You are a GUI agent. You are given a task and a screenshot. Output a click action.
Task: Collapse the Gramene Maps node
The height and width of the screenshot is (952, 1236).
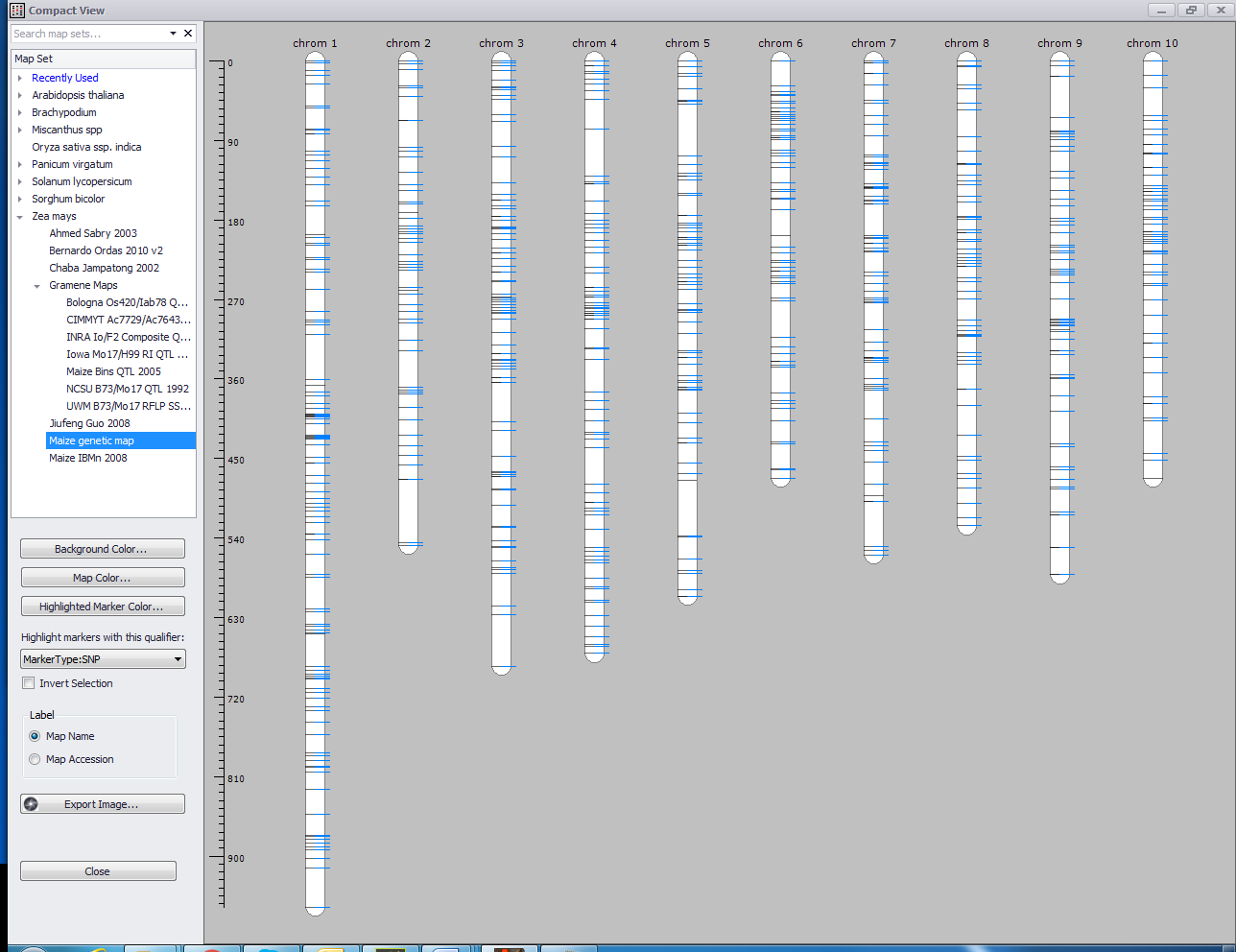click(x=37, y=285)
